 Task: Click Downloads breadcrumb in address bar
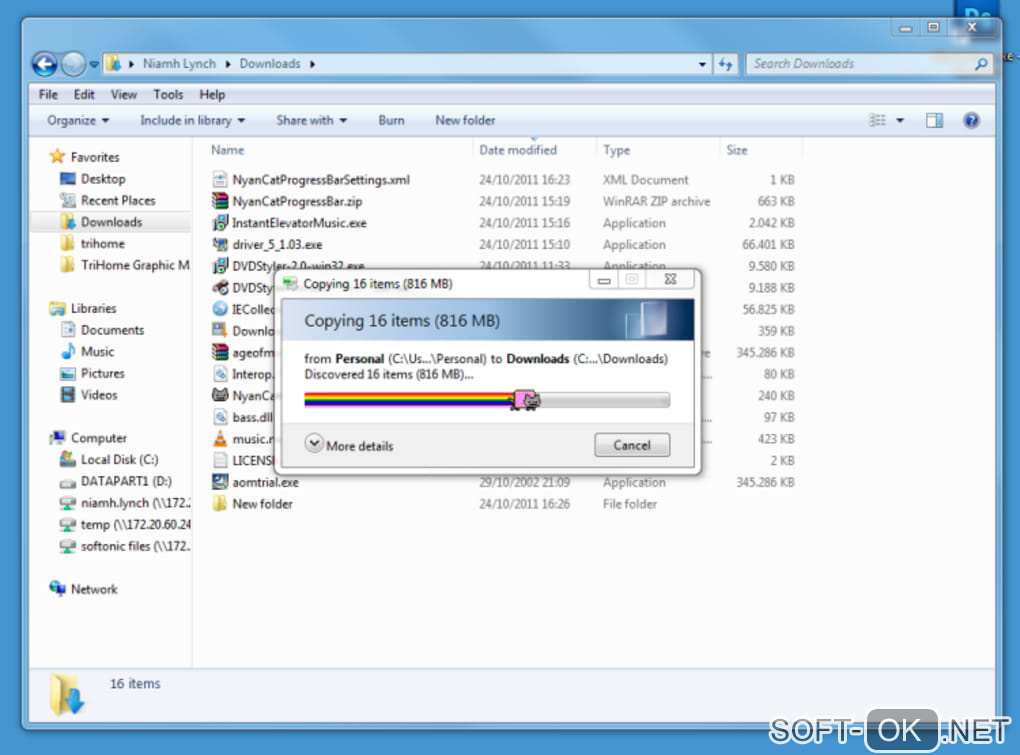coord(270,64)
